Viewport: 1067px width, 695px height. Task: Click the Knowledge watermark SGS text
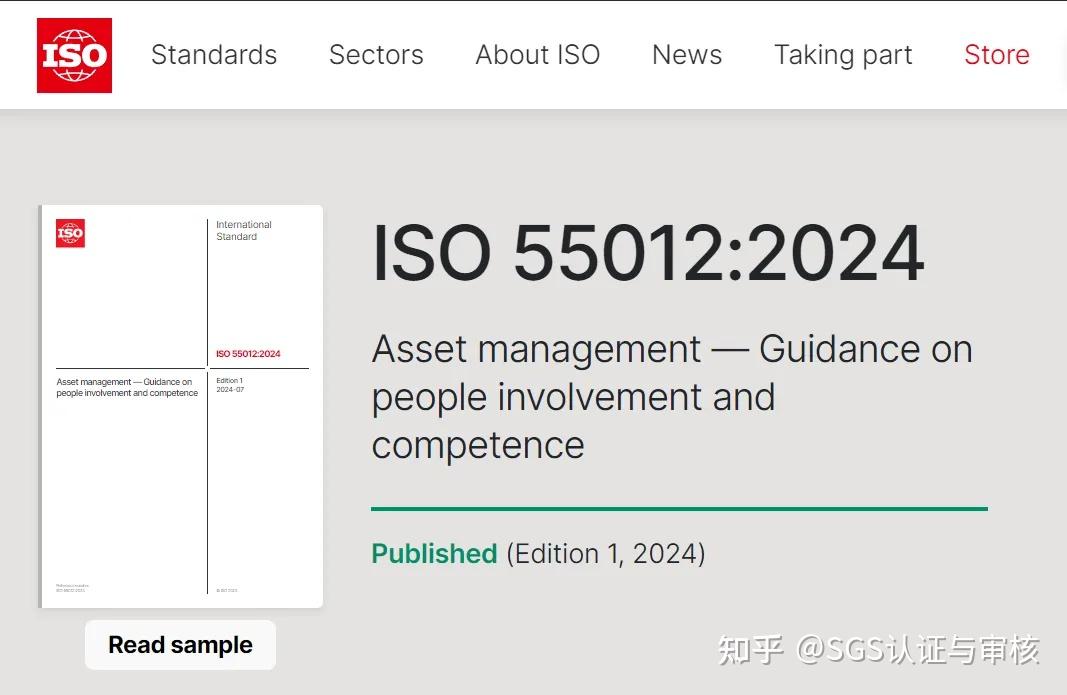pos(880,649)
